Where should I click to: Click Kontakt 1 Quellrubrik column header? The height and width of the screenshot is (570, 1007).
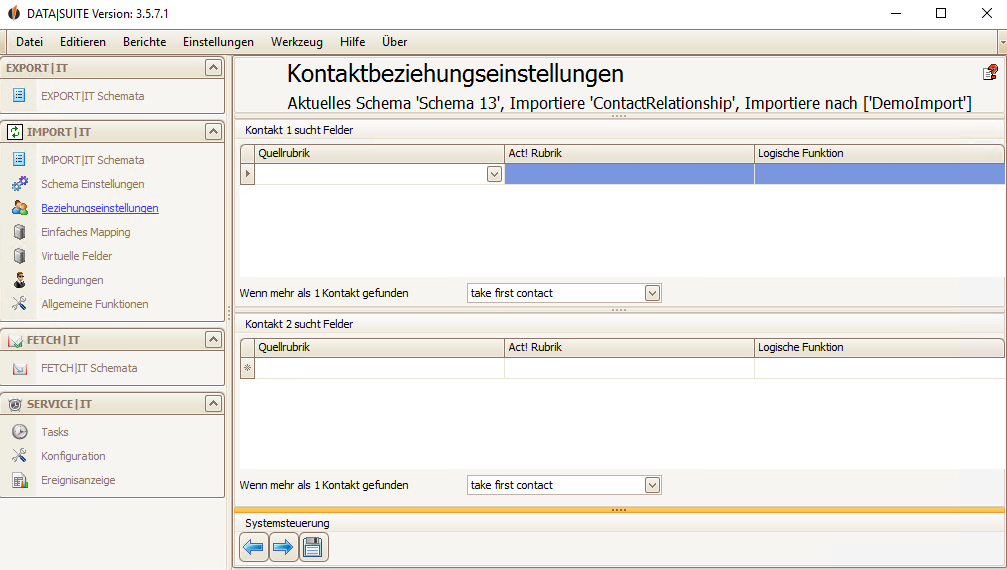[380, 153]
